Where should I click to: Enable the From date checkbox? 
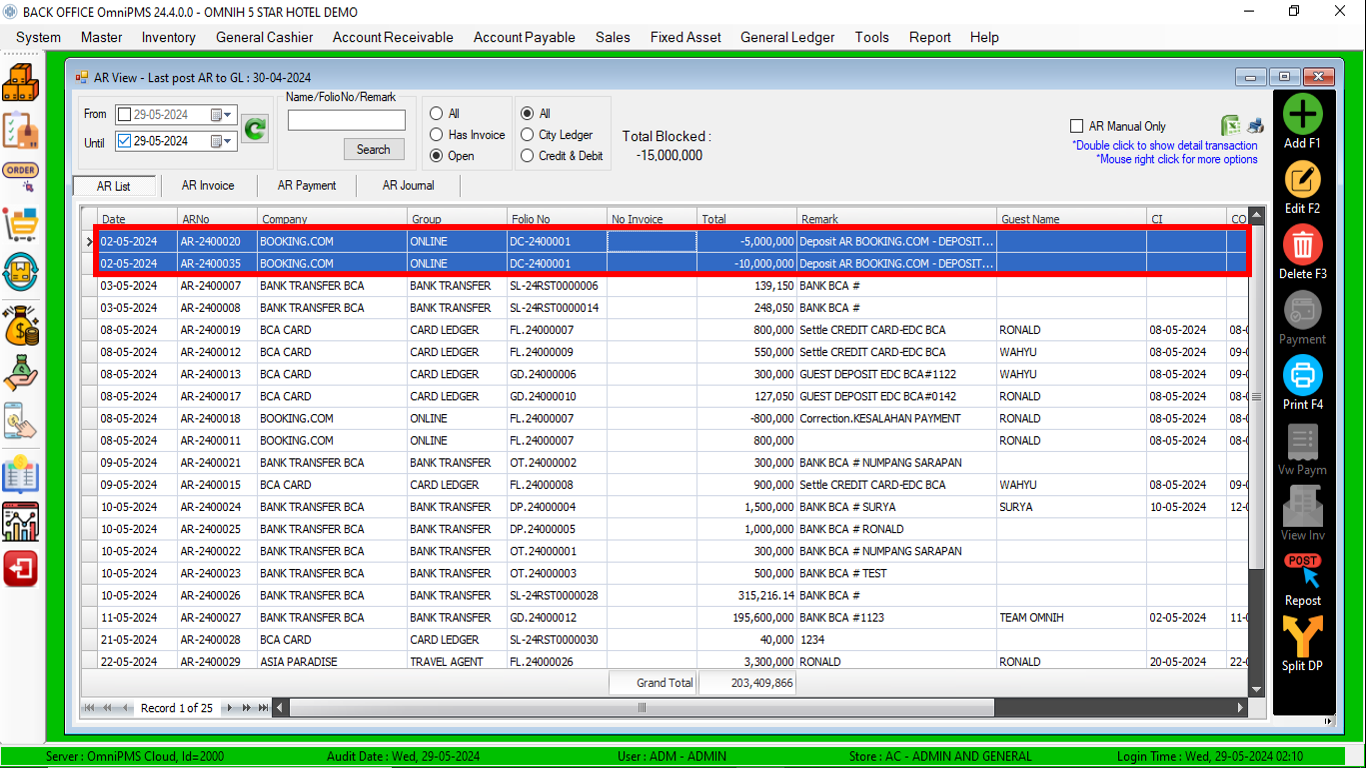pyautogui.click(x=124, y=114)
